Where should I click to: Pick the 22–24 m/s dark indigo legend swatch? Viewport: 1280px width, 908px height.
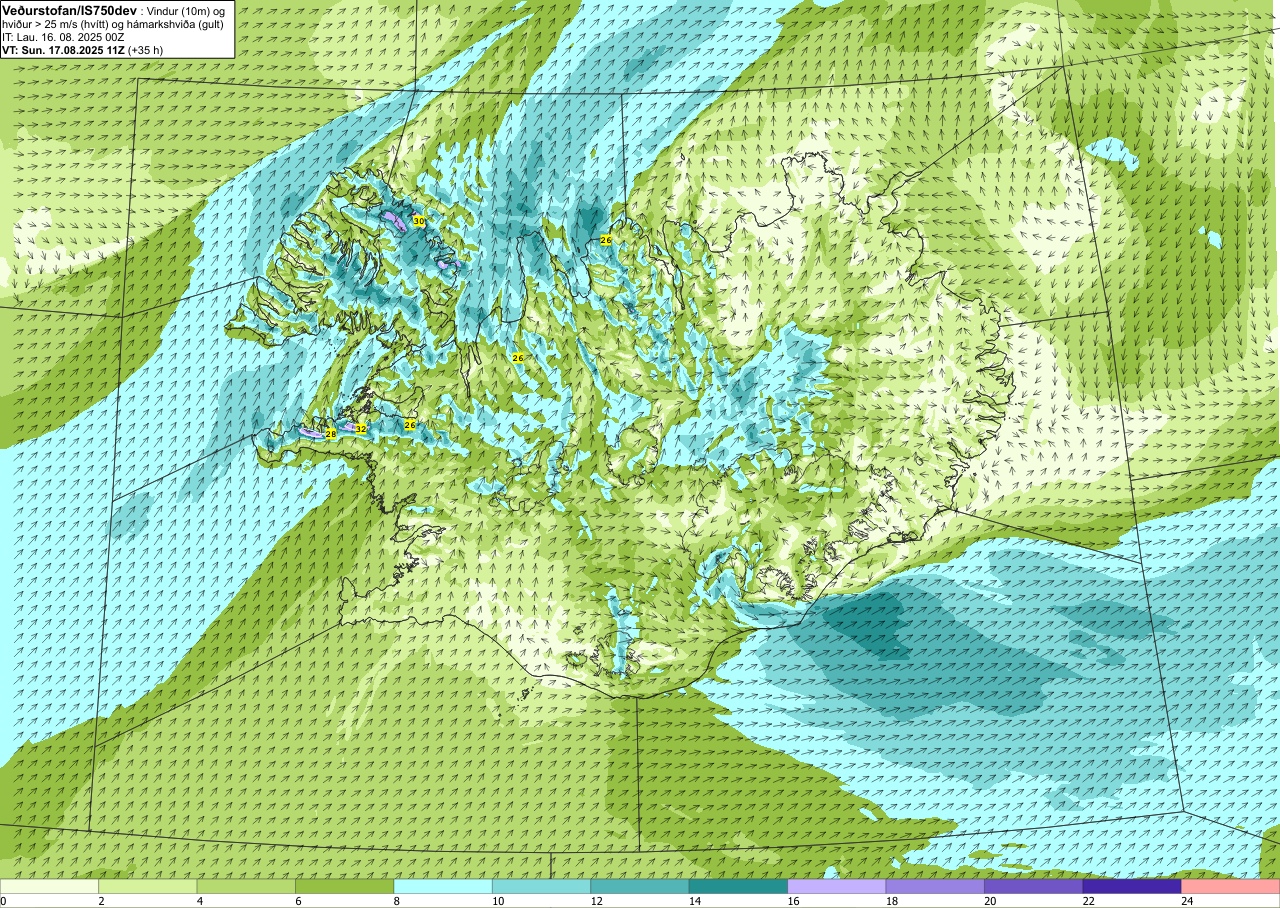(x=1132, y=887)
